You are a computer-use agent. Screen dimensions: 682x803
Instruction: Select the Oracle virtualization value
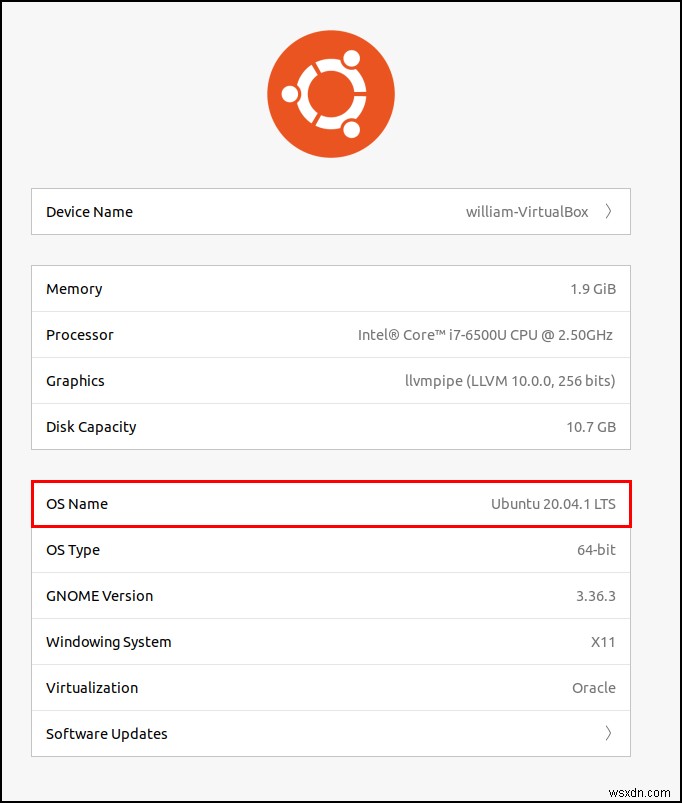click(x=594, y=688)
